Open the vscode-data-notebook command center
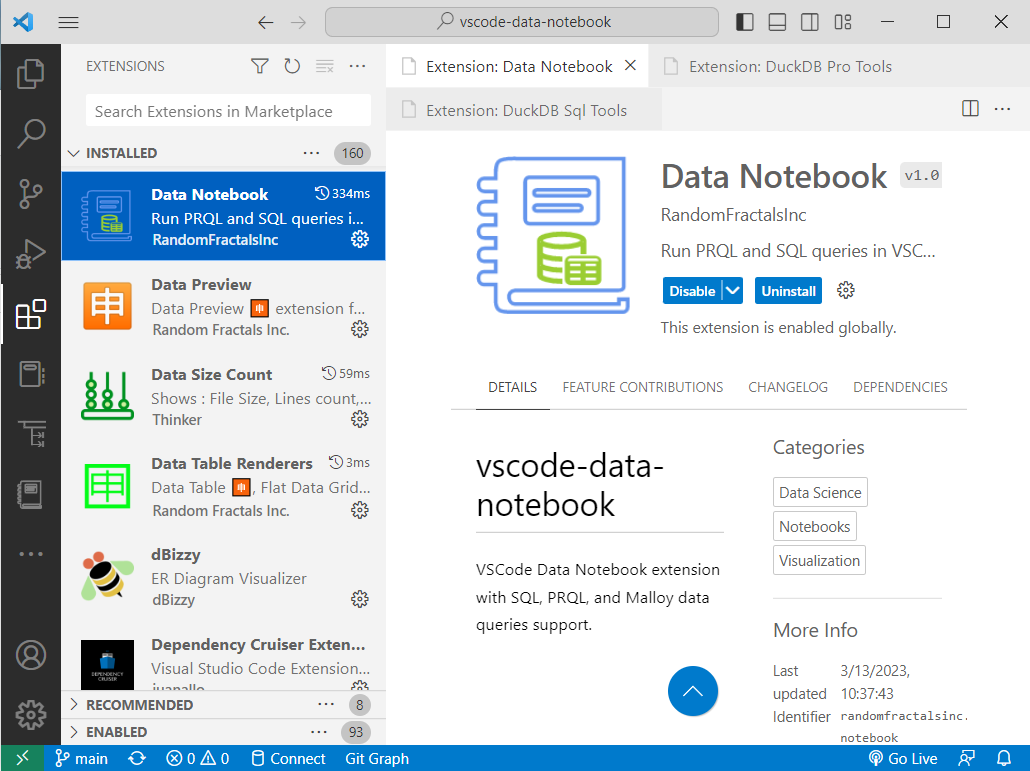1030x771 pixels. 522,22
